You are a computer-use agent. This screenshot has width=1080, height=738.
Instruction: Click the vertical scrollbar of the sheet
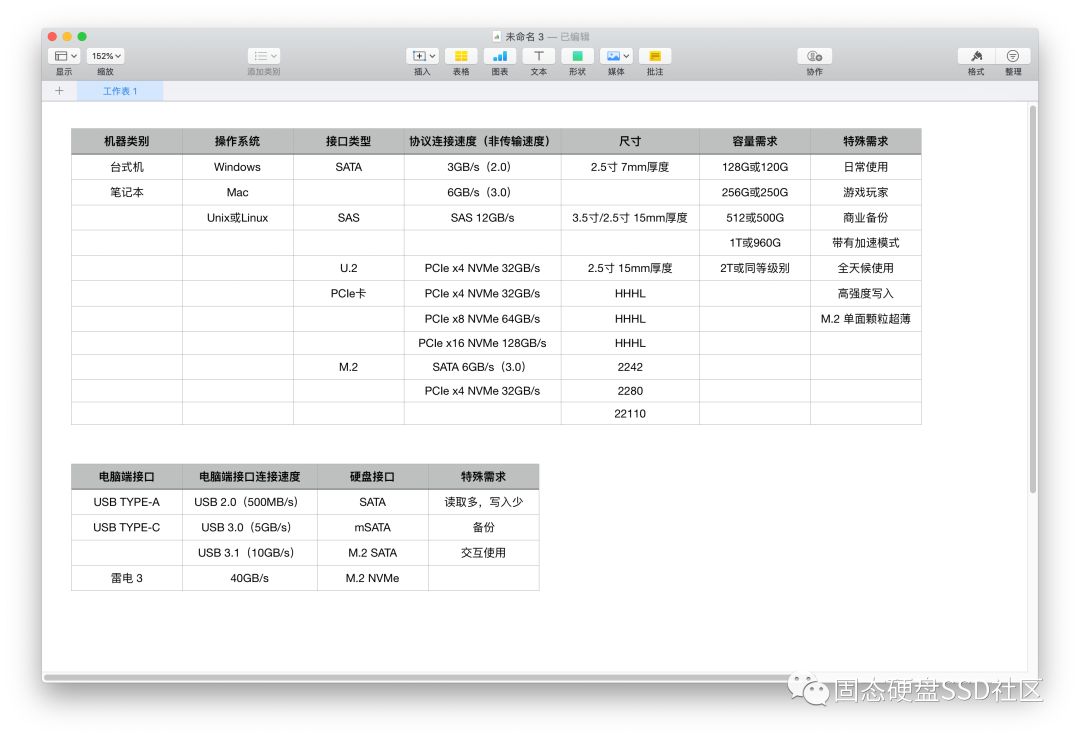1032,299
